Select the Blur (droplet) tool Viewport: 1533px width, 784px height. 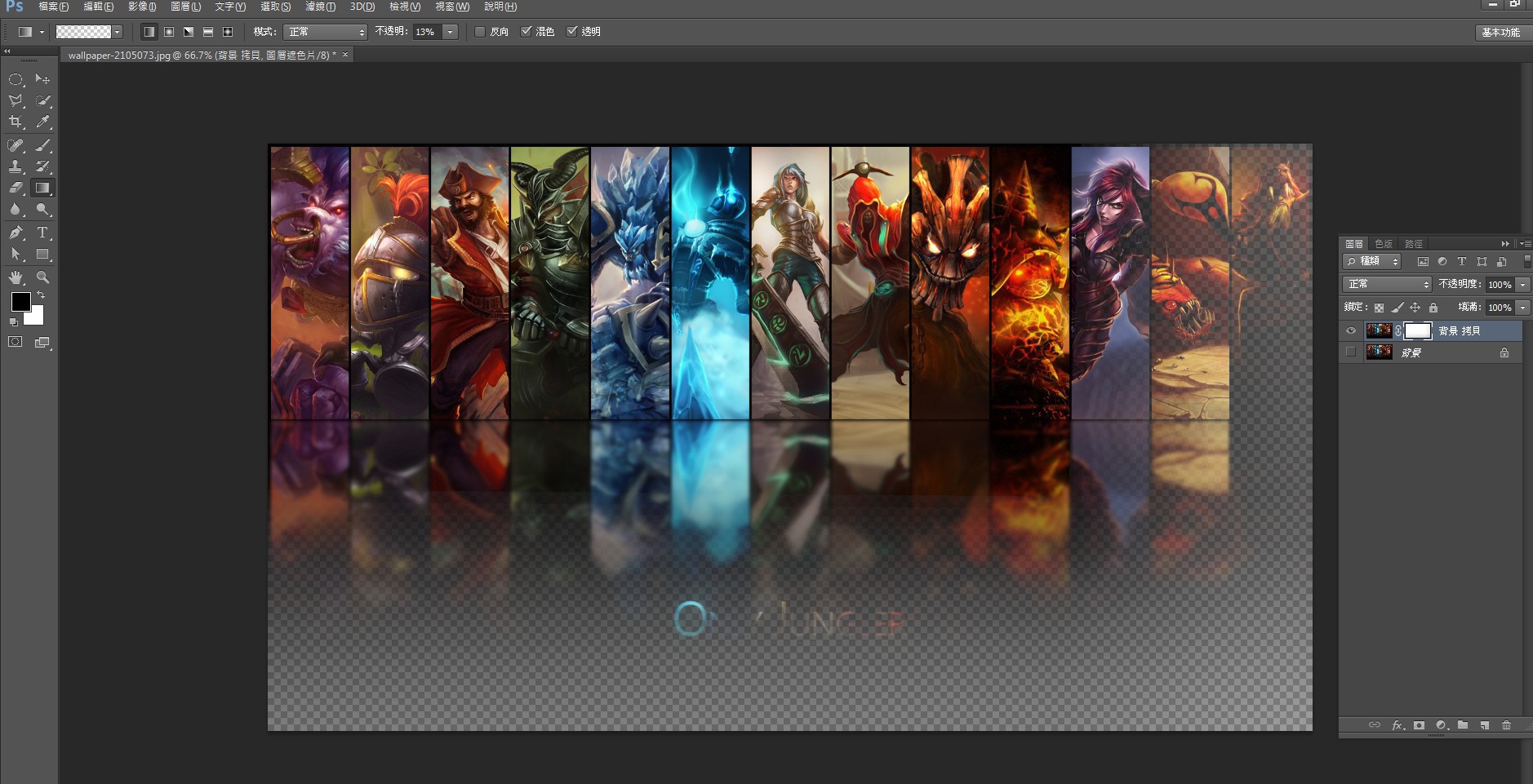coord(16,209)
